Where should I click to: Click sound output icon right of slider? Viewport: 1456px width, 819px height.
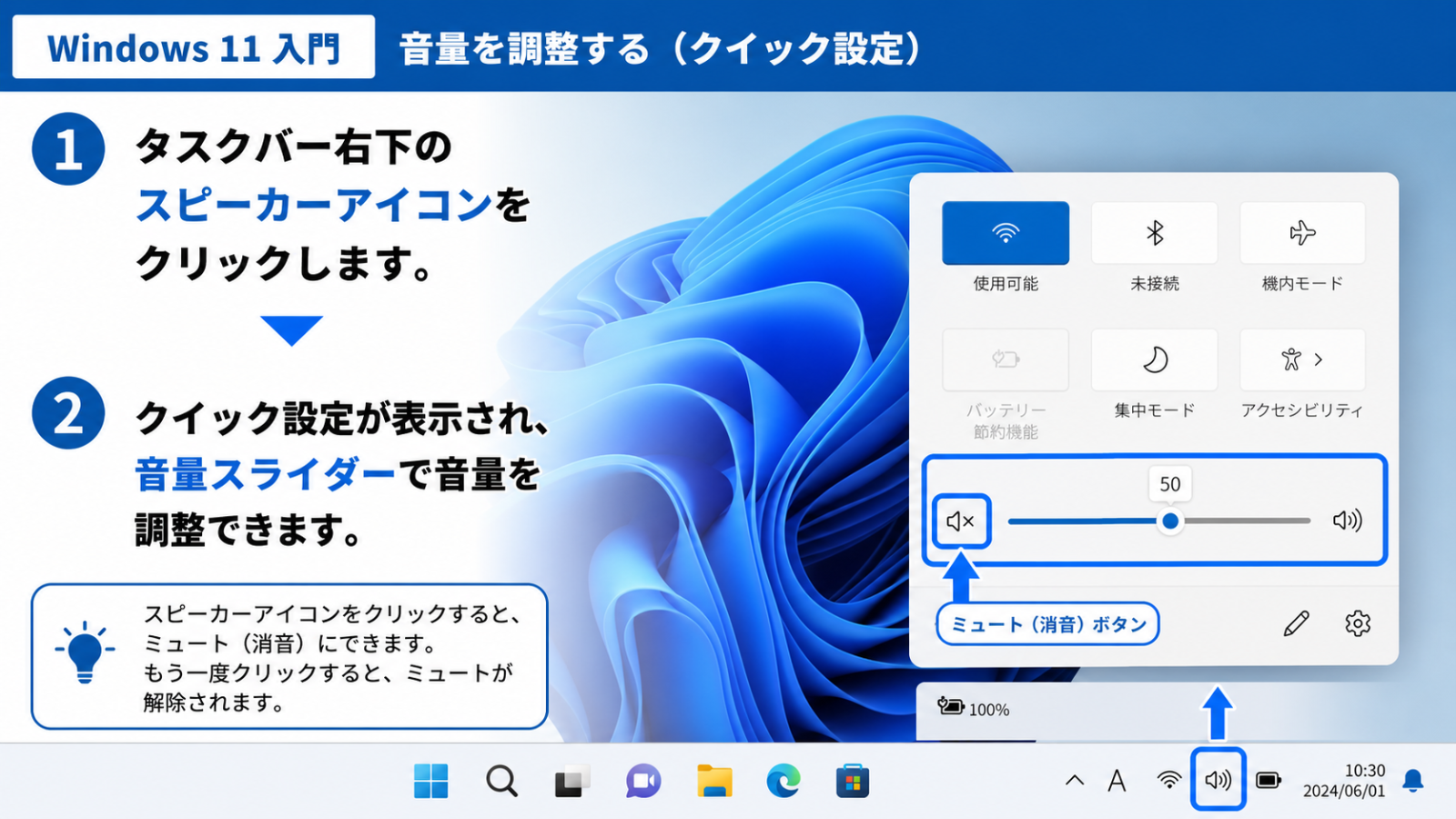(x=1348, y=521)
